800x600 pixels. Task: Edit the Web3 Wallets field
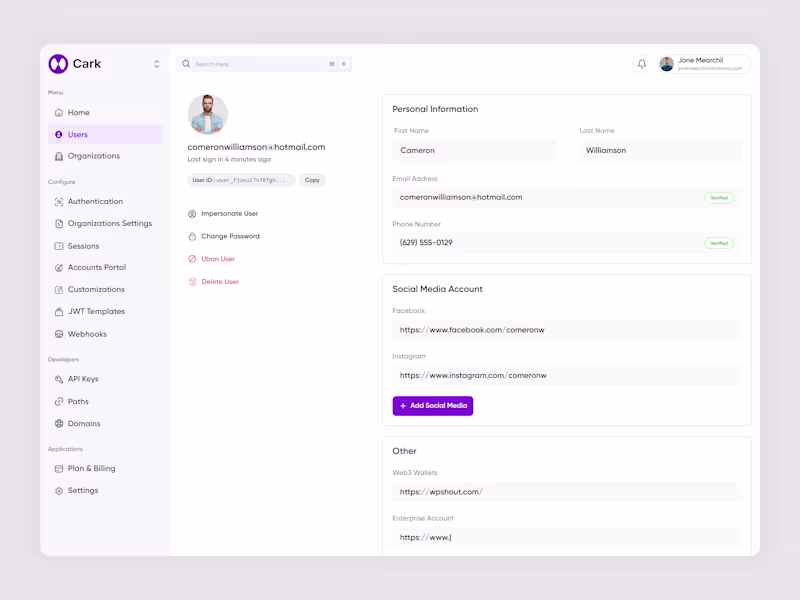[x=567, y=492]
